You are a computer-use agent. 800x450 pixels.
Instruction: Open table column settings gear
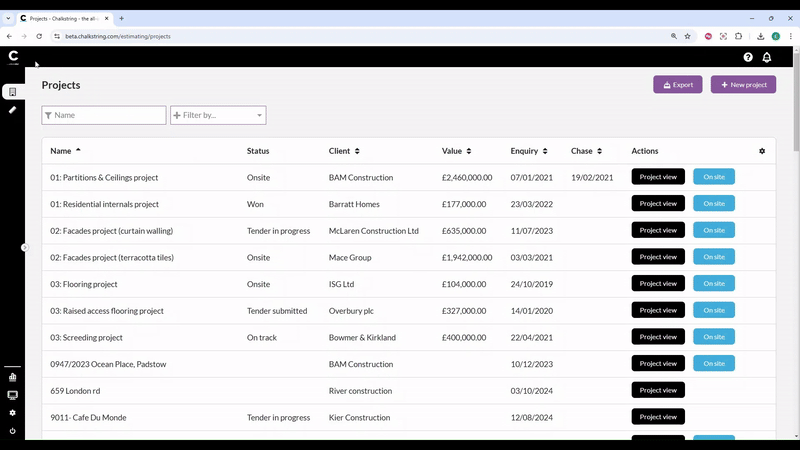tap(762, 151)
